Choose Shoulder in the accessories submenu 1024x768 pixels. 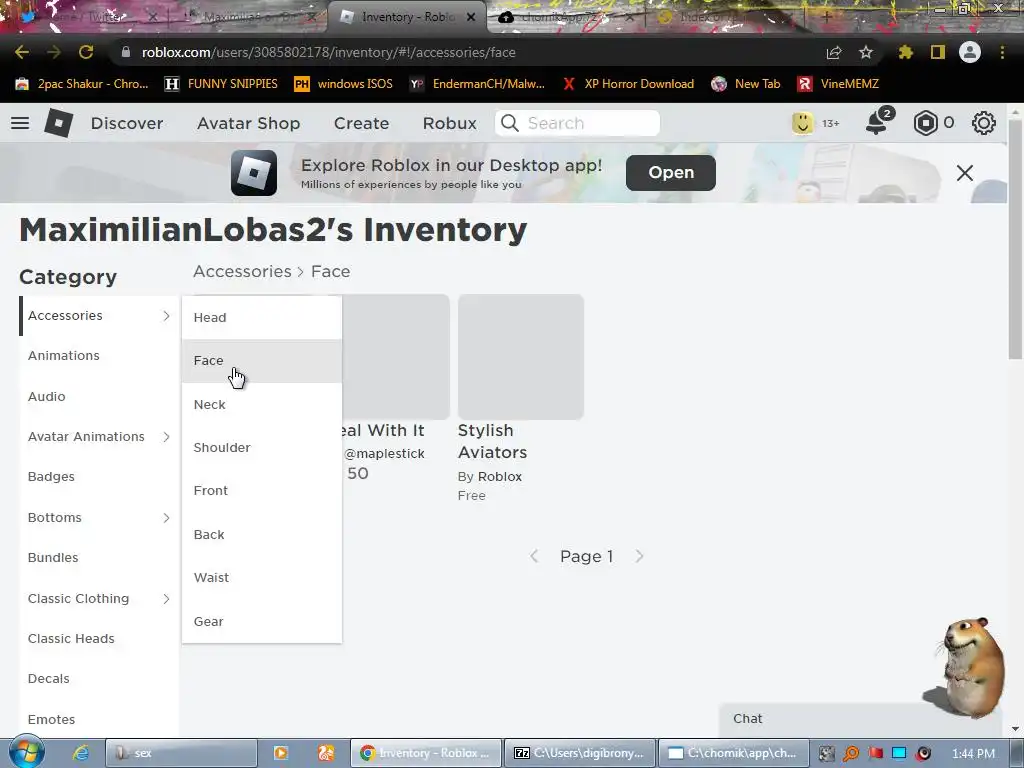point(262,448)
